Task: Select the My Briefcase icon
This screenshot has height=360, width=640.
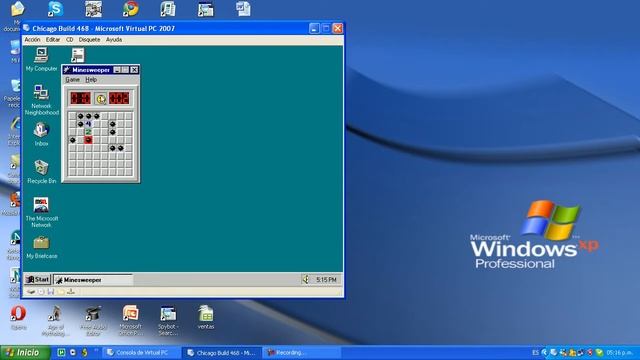Action: tap(41, 247)
